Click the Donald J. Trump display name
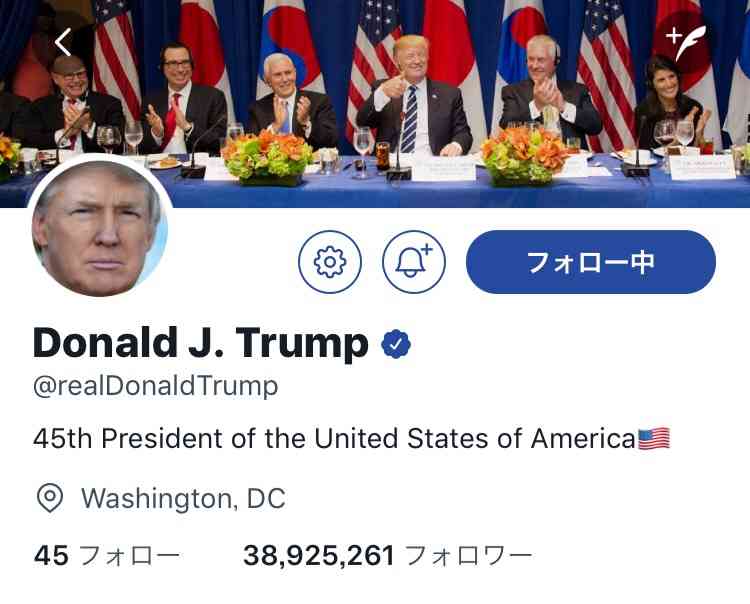 coord(200,342)
